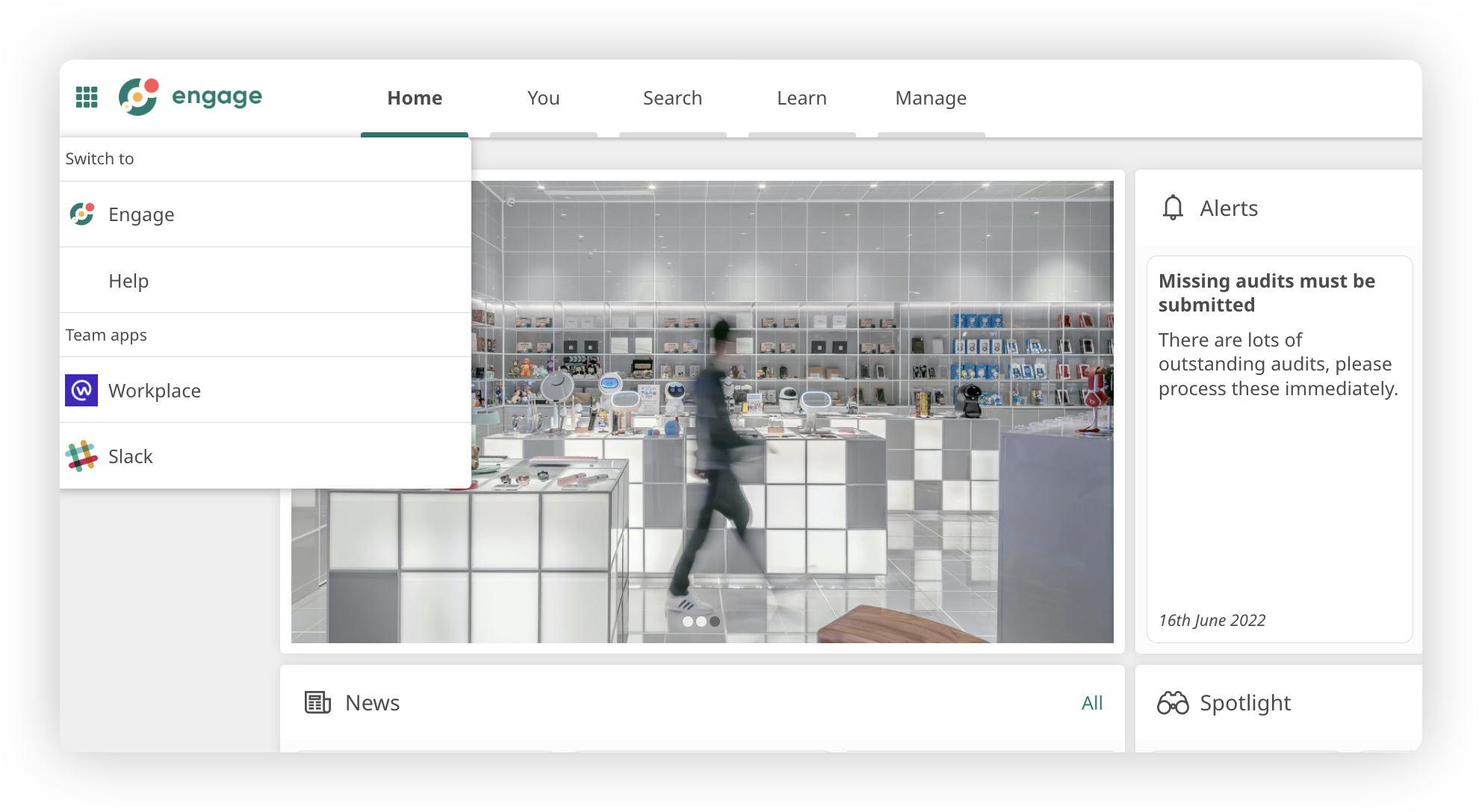Screen dimensions: 1482x812
Task: Open the Learn tab
Action: pyautogui.click(x=802, y=98)
